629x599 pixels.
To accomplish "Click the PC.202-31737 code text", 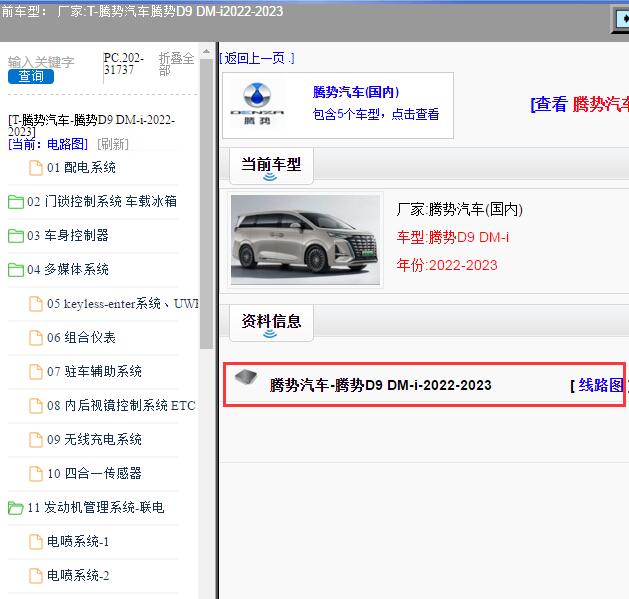I will 123,64.
